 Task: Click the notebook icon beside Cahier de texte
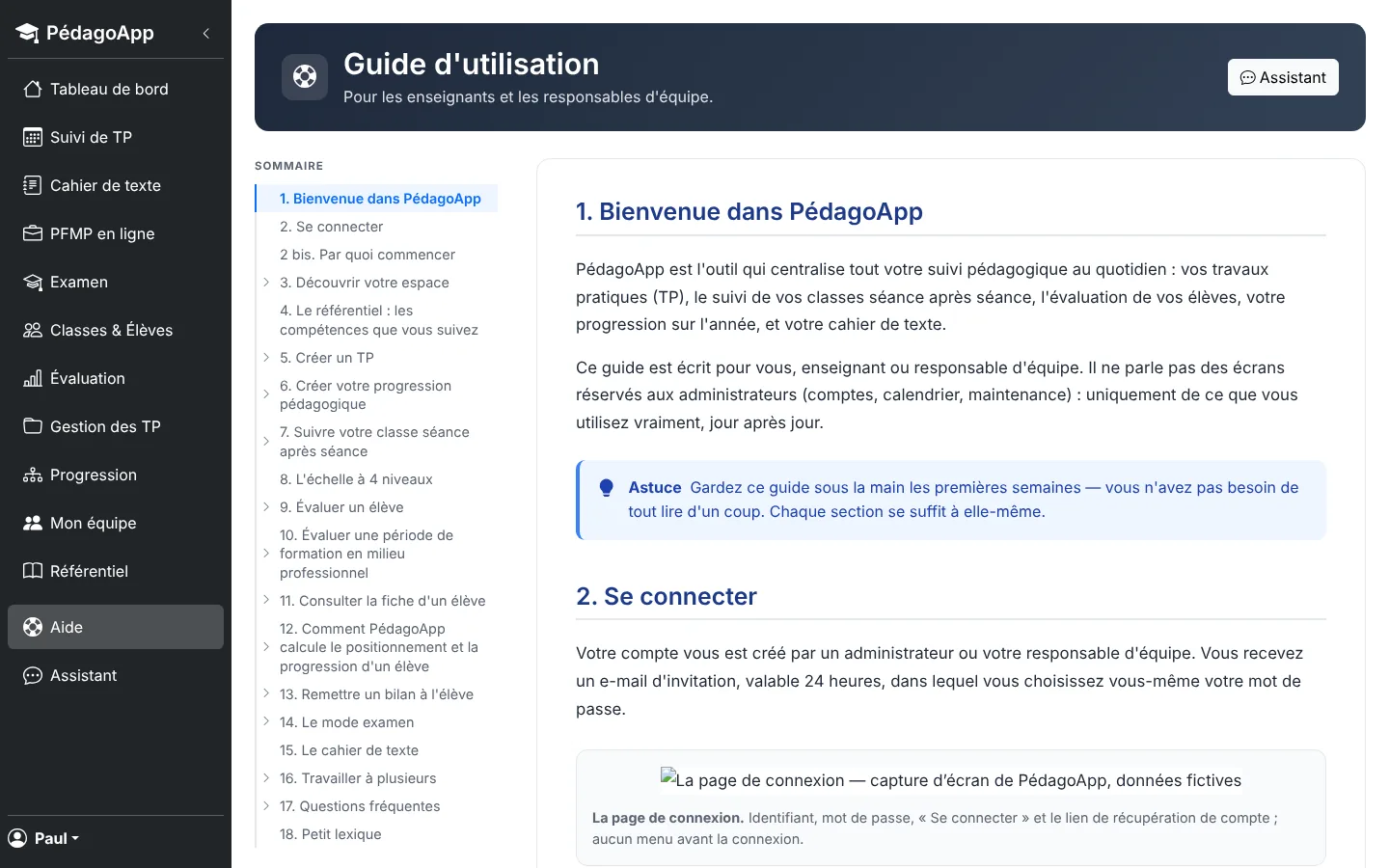click(33, 185)
